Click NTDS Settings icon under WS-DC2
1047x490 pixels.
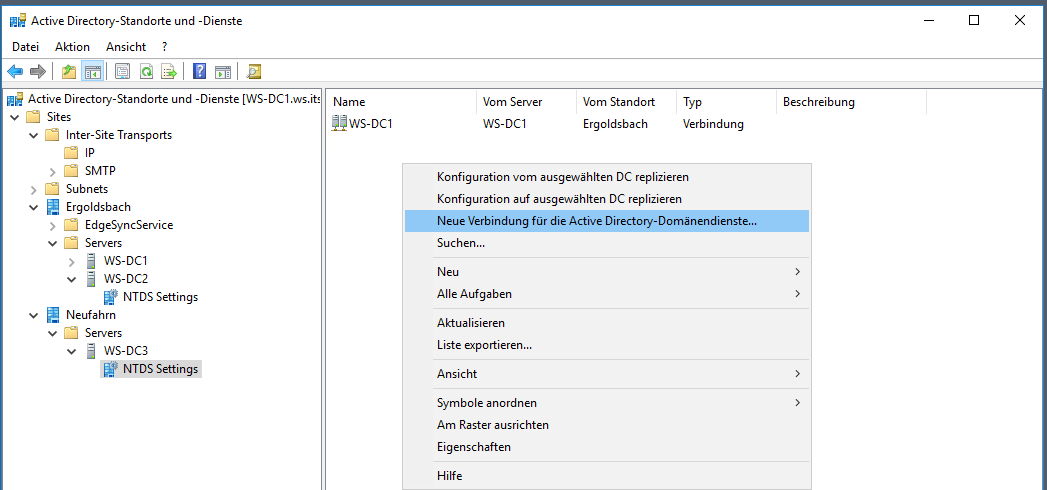[111, 296]
